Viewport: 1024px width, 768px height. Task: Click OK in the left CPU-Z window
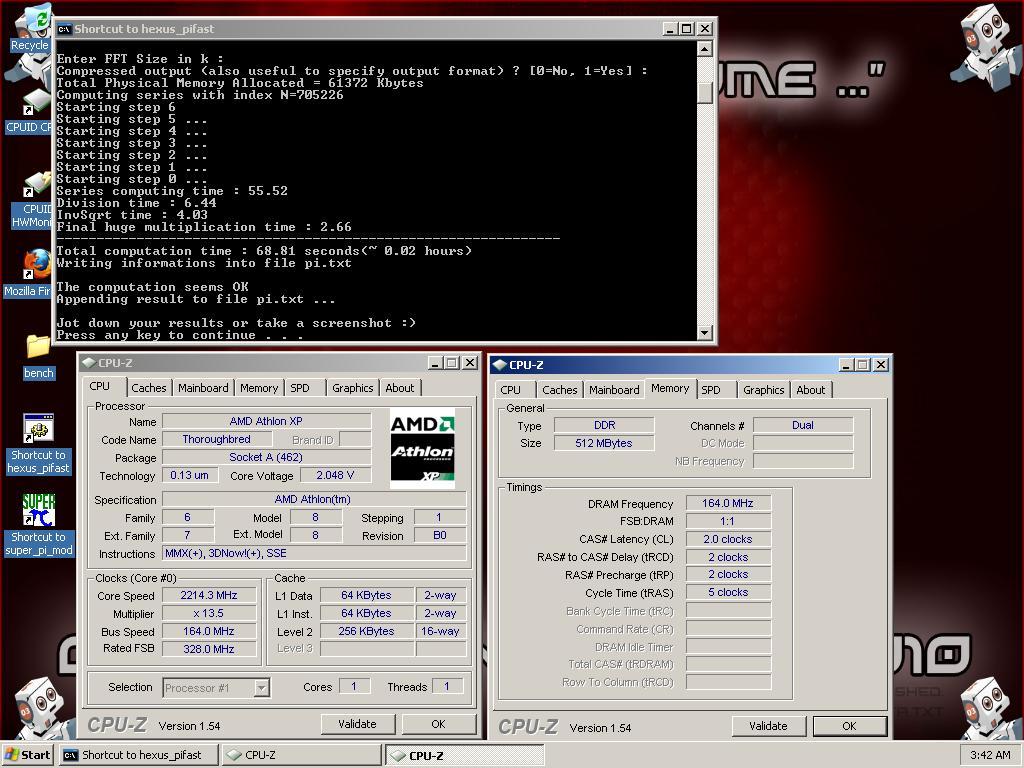click(x=438, y=724)
